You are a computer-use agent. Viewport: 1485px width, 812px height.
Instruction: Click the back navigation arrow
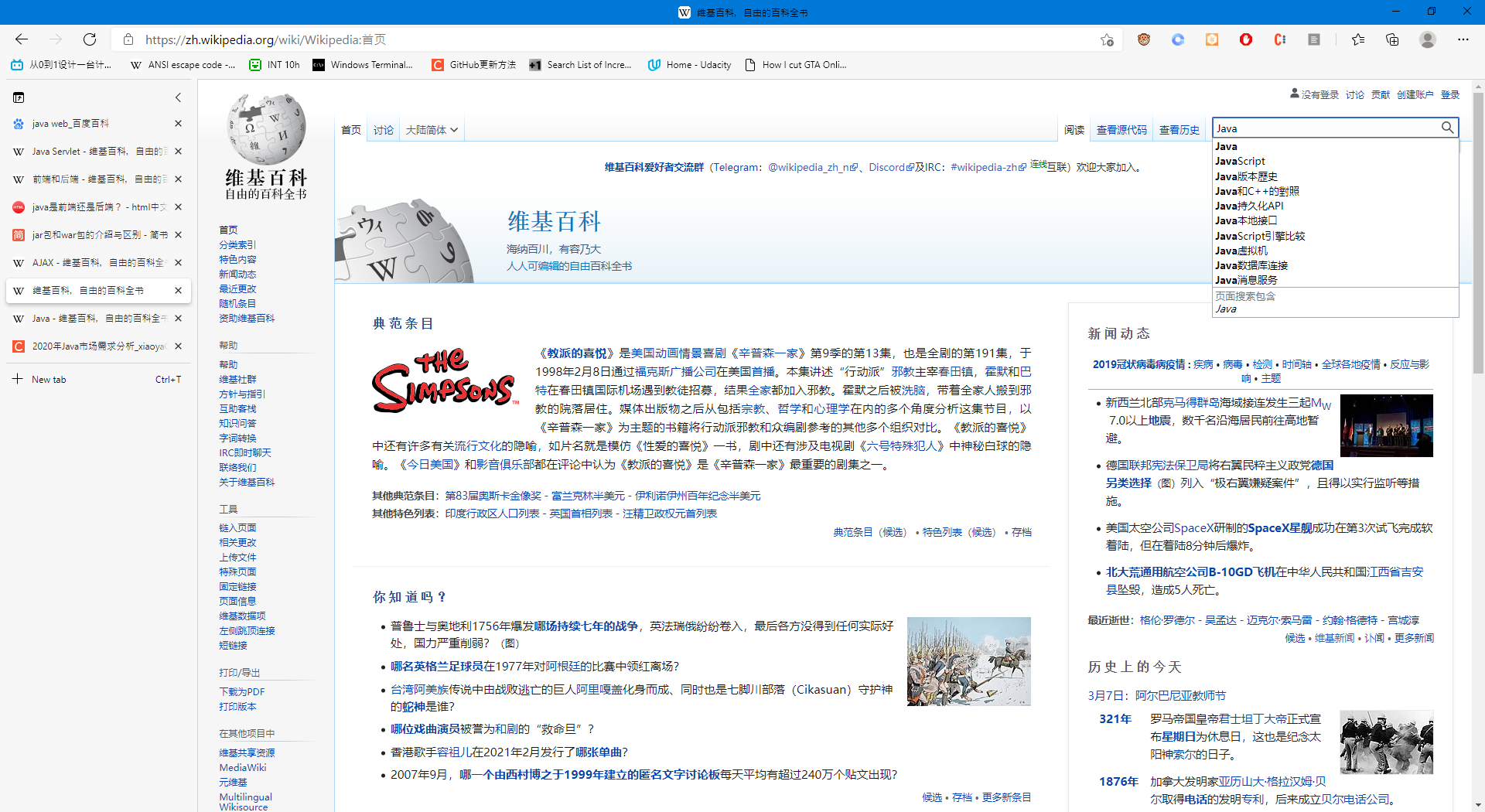coord(21,39)
